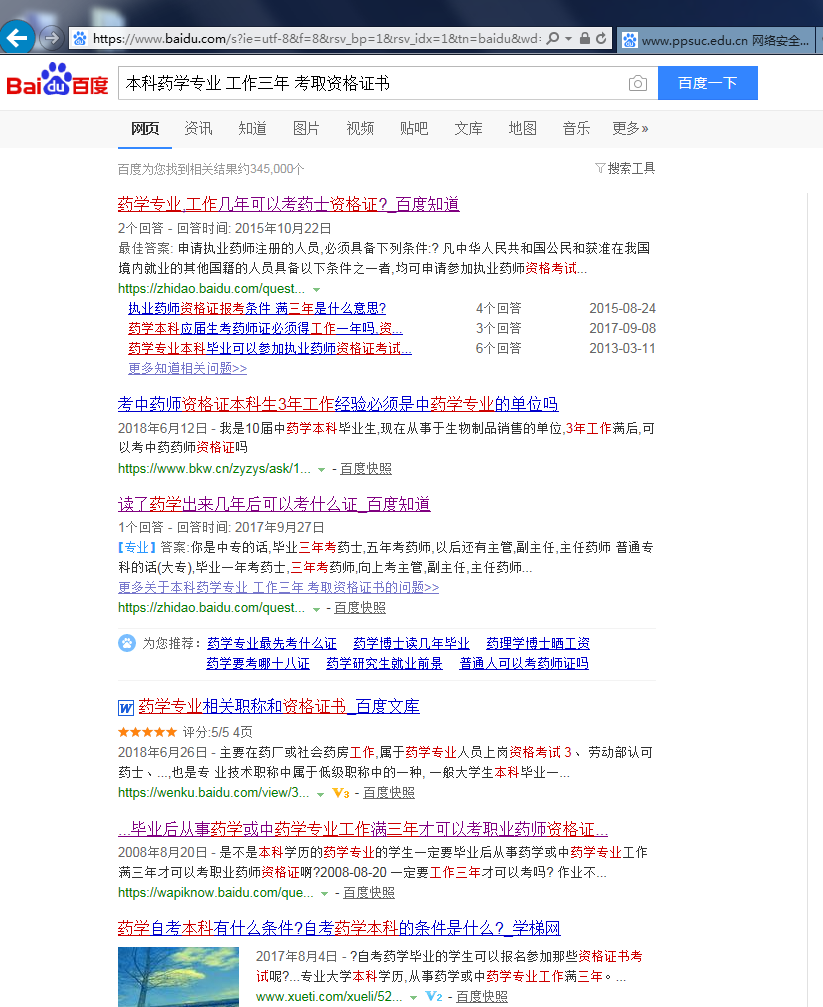Open 百度快照 for bkw.cn result

pos(366,469)
